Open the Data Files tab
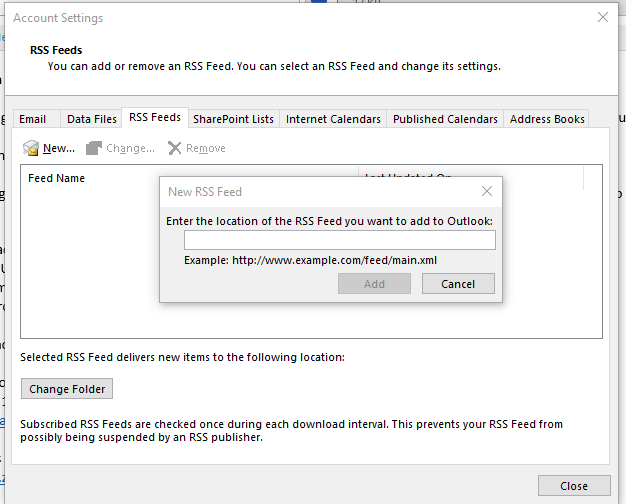Viewport: 626px width, 504px height. click(x=92, y=119)
